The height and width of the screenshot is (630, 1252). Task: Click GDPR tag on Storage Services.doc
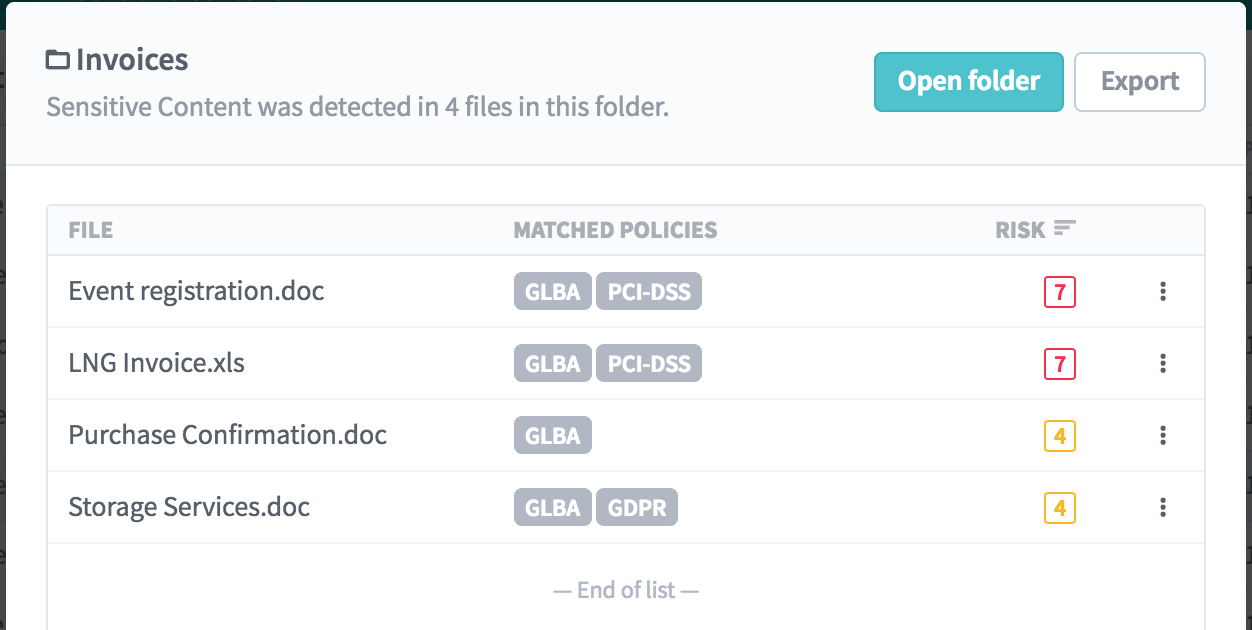pyautogui.click(x=637, y=508)
